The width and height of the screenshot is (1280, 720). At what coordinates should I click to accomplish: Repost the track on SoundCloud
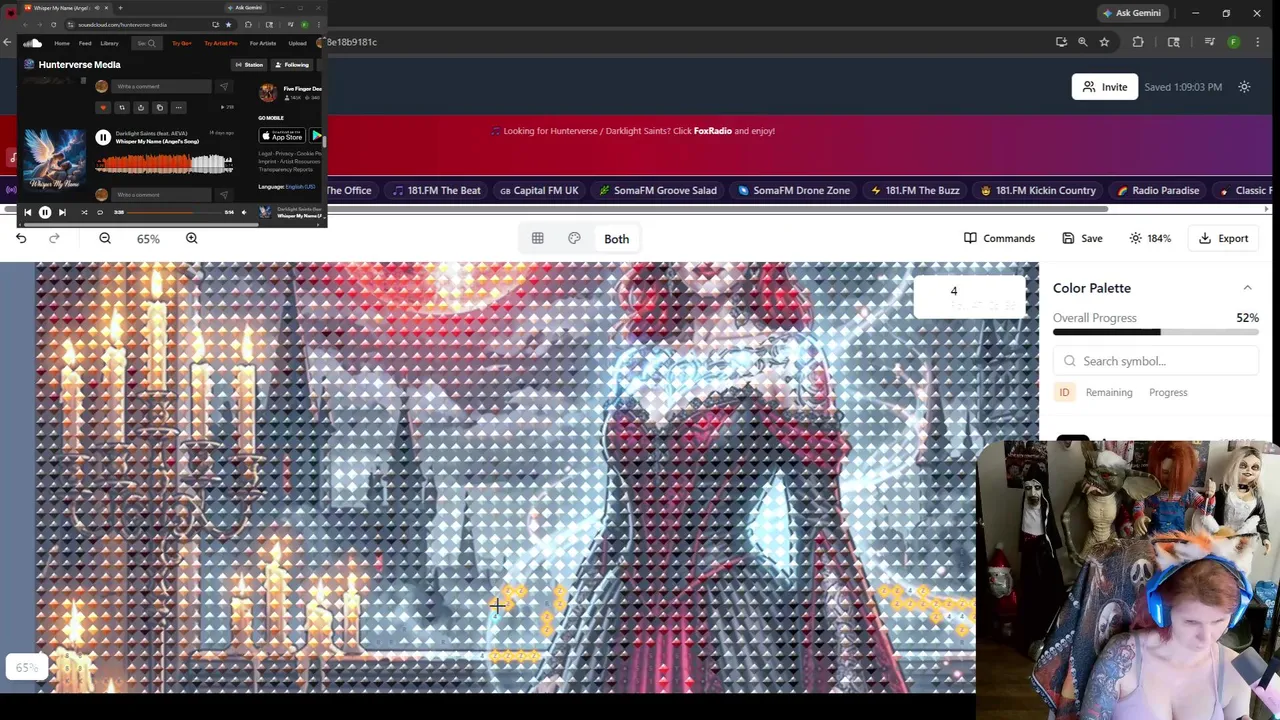[x=122, y=108]
